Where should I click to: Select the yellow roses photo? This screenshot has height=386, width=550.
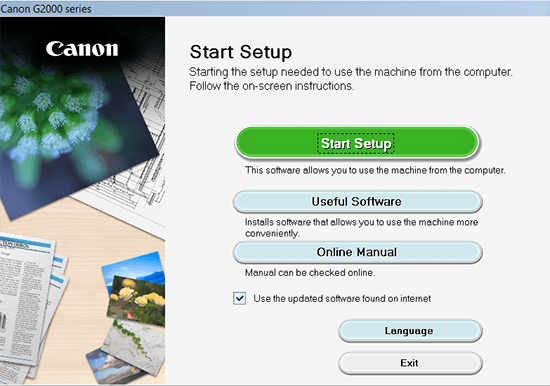click(137, 300)
